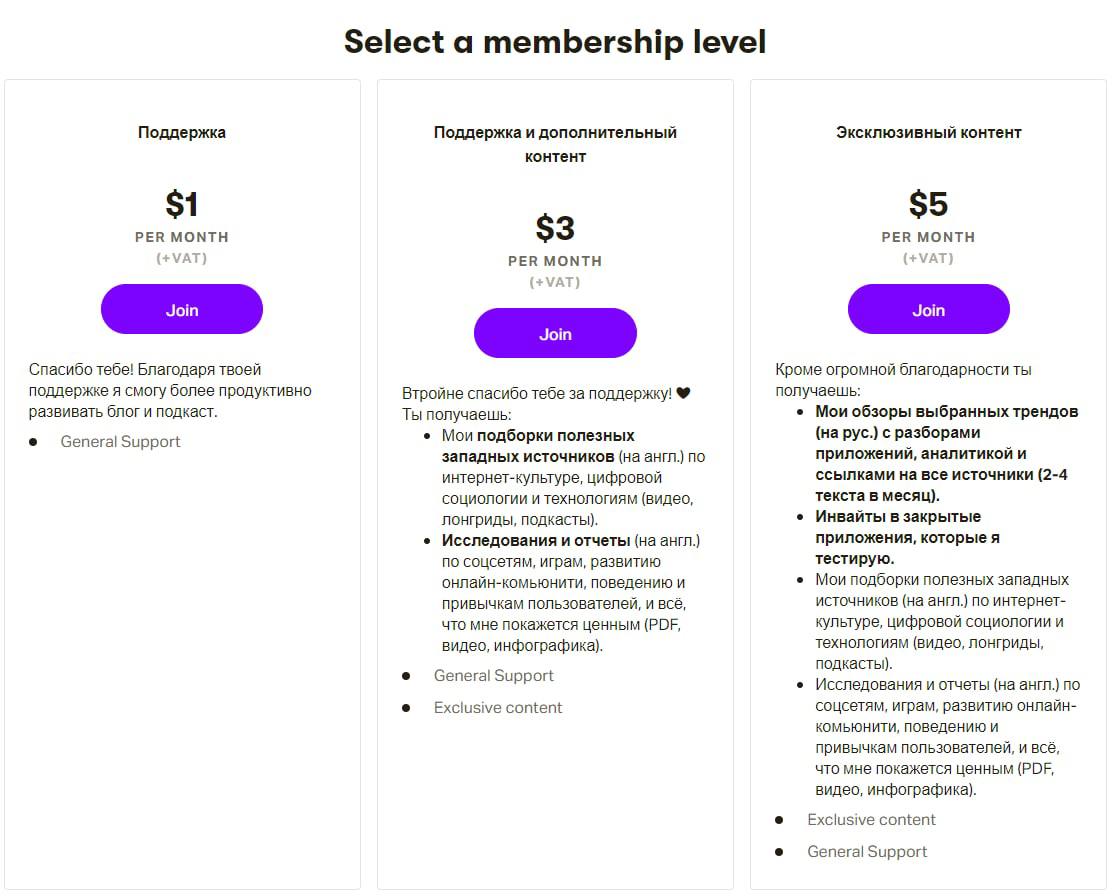
Task: Select General Support benefit in $5 tier
Action: pyautogui.click(x=867, y=852)
